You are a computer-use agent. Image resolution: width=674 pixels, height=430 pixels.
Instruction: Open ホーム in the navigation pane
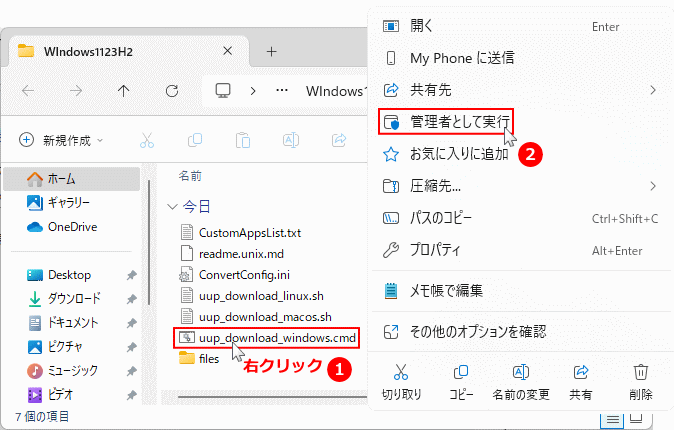pyautogui.click(x=71, y=178)
